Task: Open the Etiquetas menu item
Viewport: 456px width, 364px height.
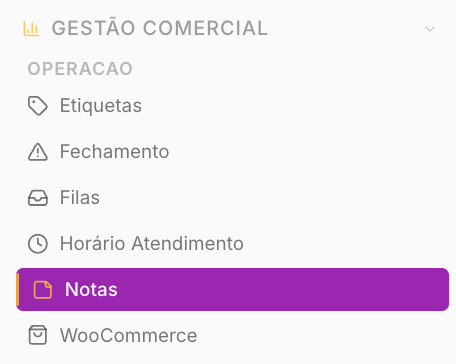Action: [x=233, y=106]
